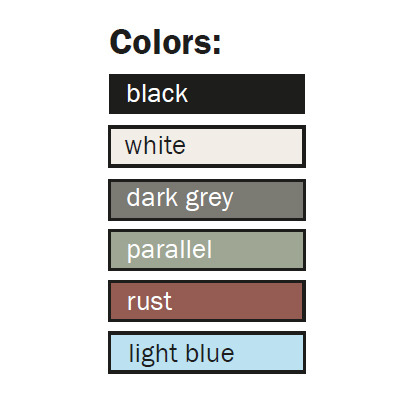
Task: Select the first swatch under Colors heading
Action: (x=207, y=94)
